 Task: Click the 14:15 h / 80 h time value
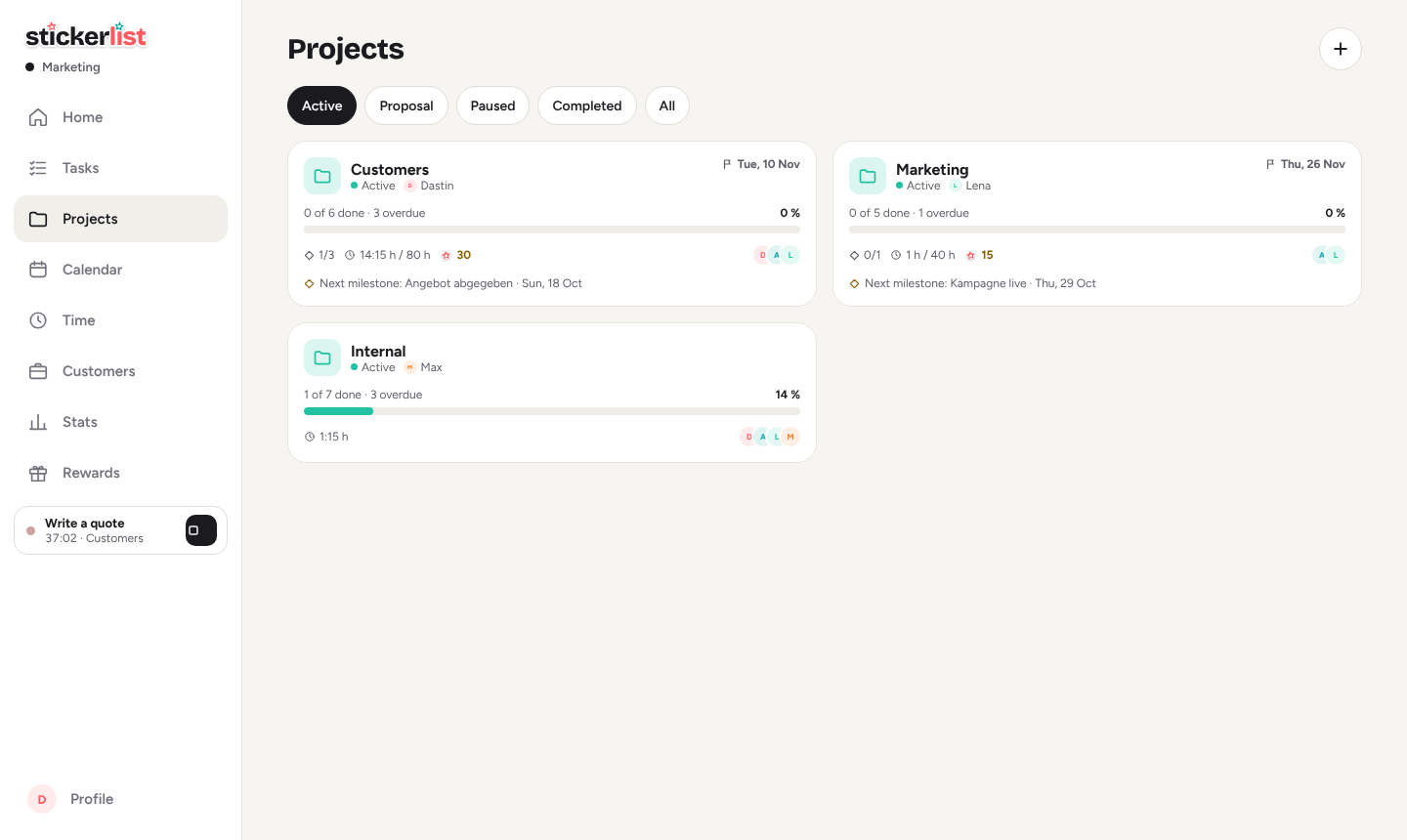pyautogui.click(x=395, y=255)
